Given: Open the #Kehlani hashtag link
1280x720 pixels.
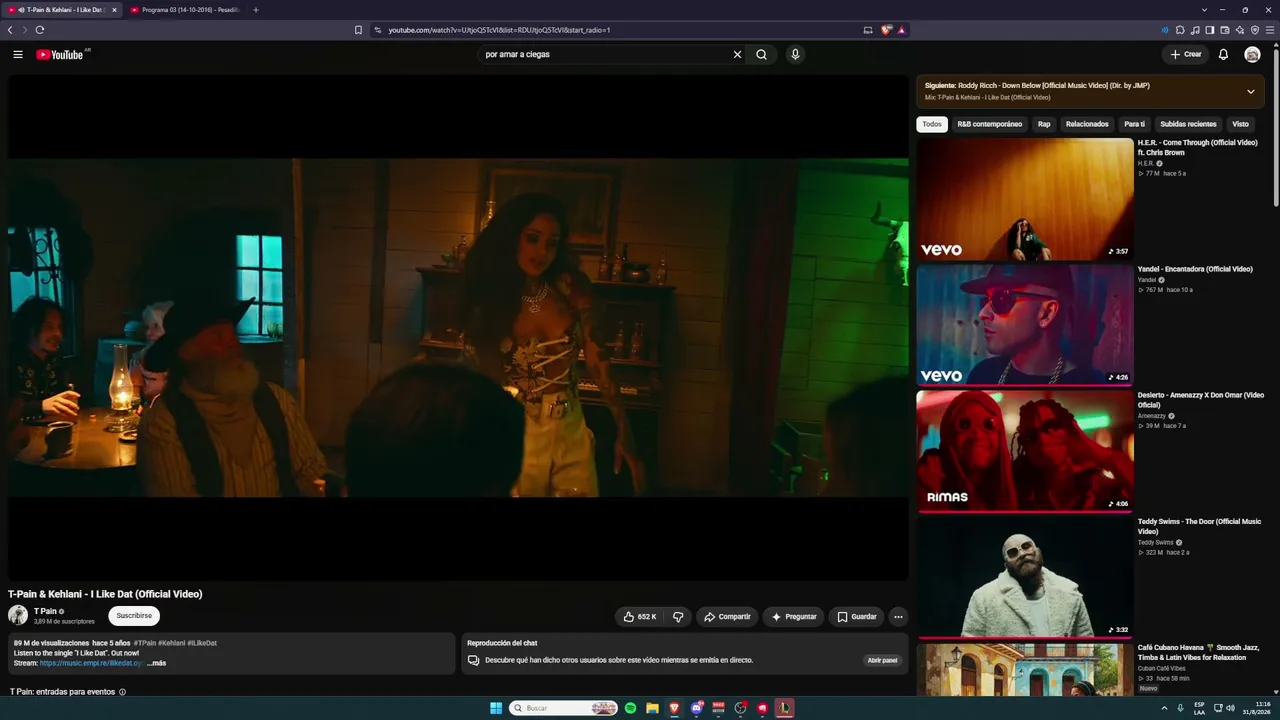Looking at the screenshot, I should (x=172, y=643).
